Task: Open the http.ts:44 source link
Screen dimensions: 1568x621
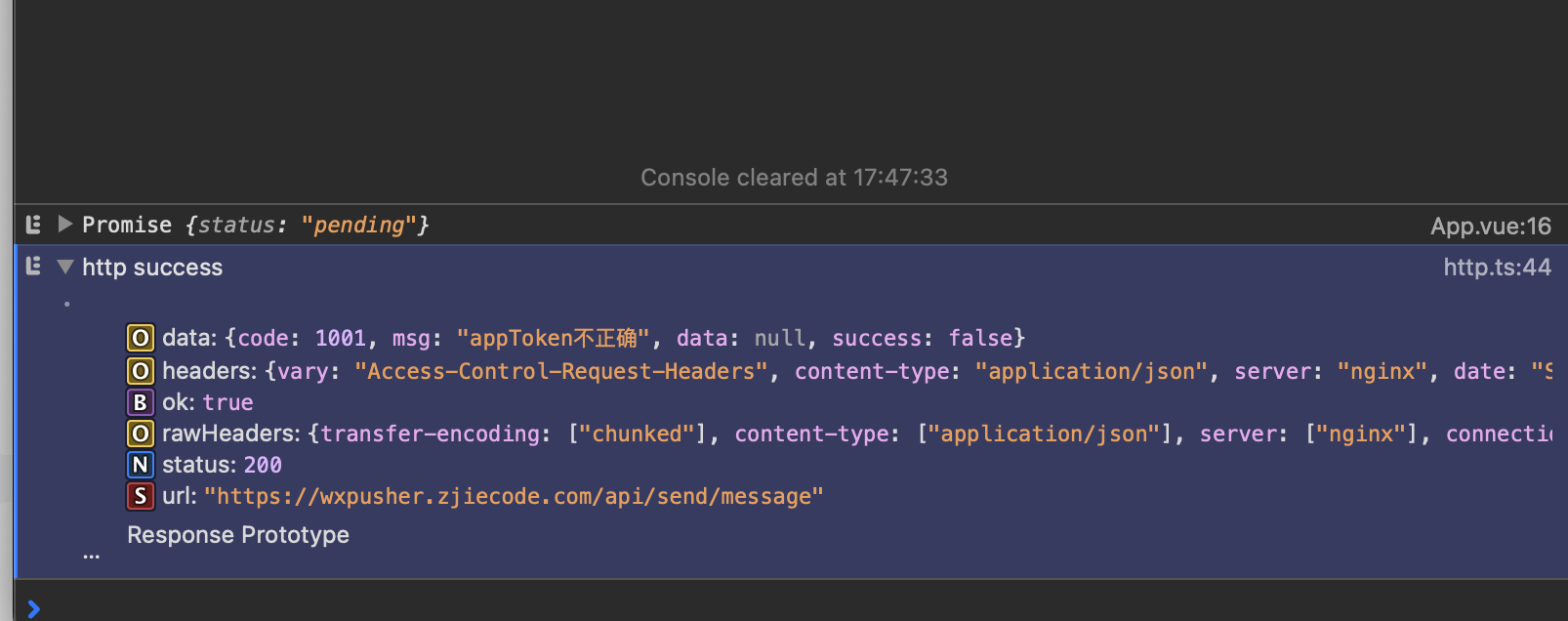Action: (x=1498, y=267)
